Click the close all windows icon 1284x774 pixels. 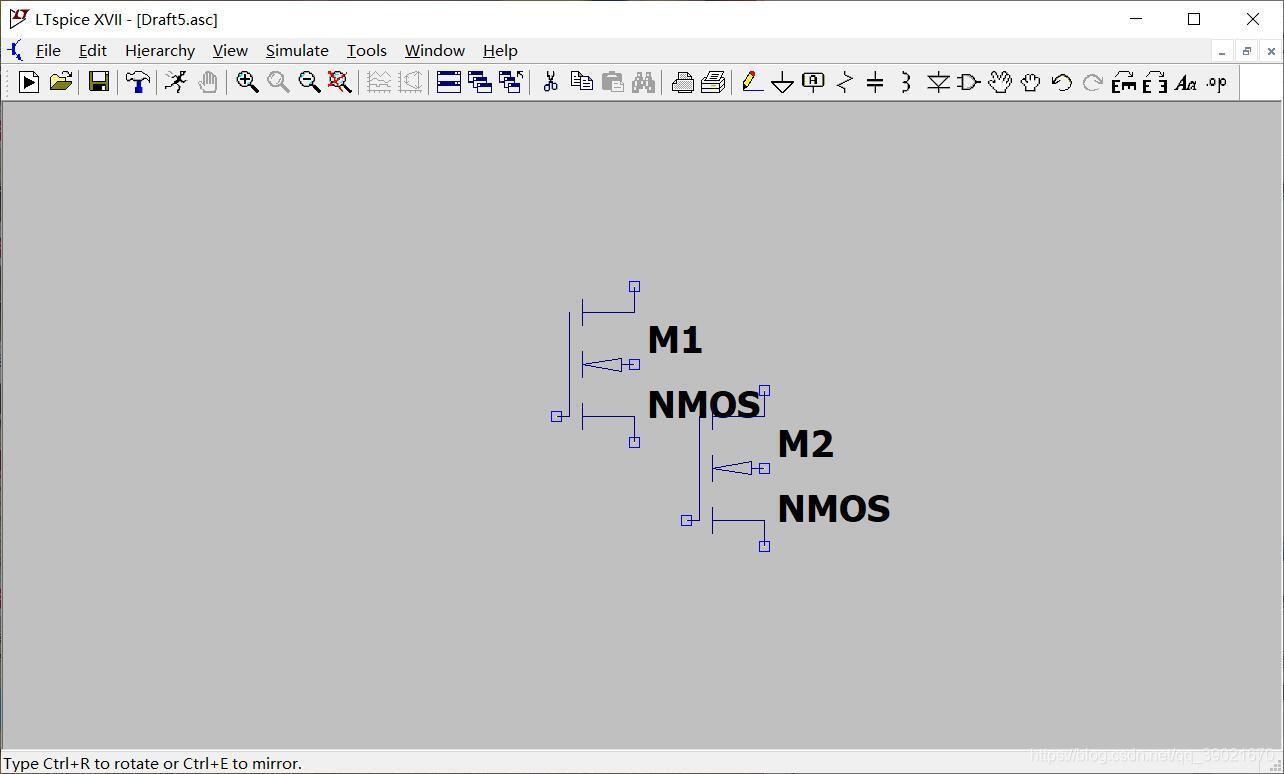tap(511, 82)
